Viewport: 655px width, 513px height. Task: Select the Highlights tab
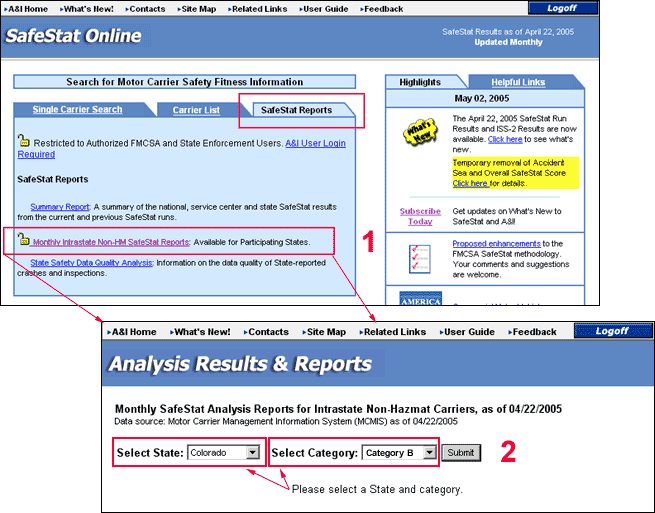pyautogui.click(x=420, y=82)
